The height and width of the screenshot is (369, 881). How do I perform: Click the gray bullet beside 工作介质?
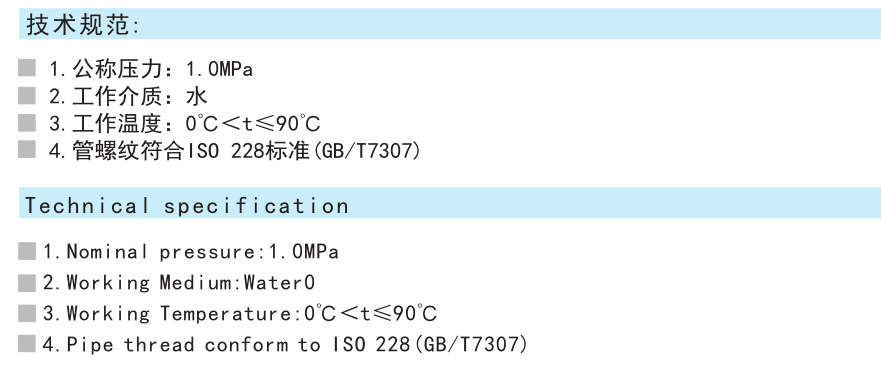point(26,95)
